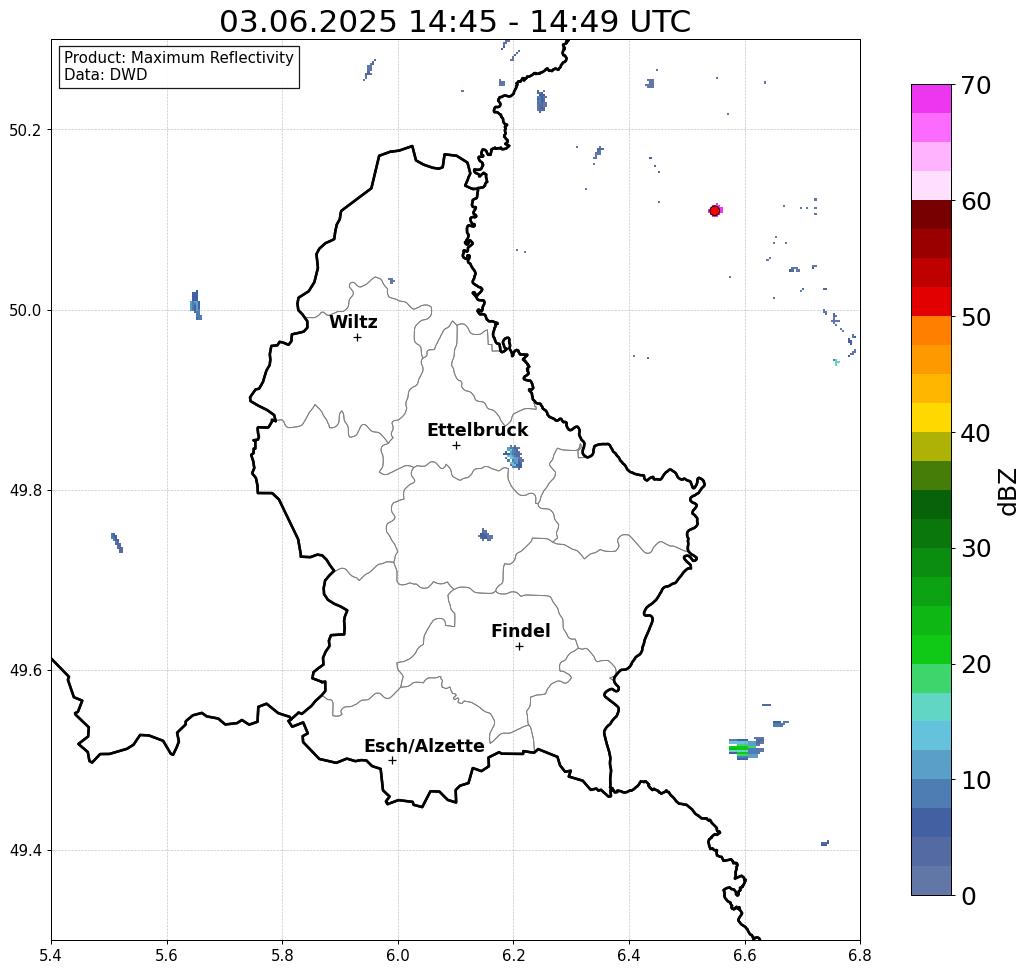Click the blue radar echo east of Ettelbruck
1029x973 pixels.
[514, 457]
